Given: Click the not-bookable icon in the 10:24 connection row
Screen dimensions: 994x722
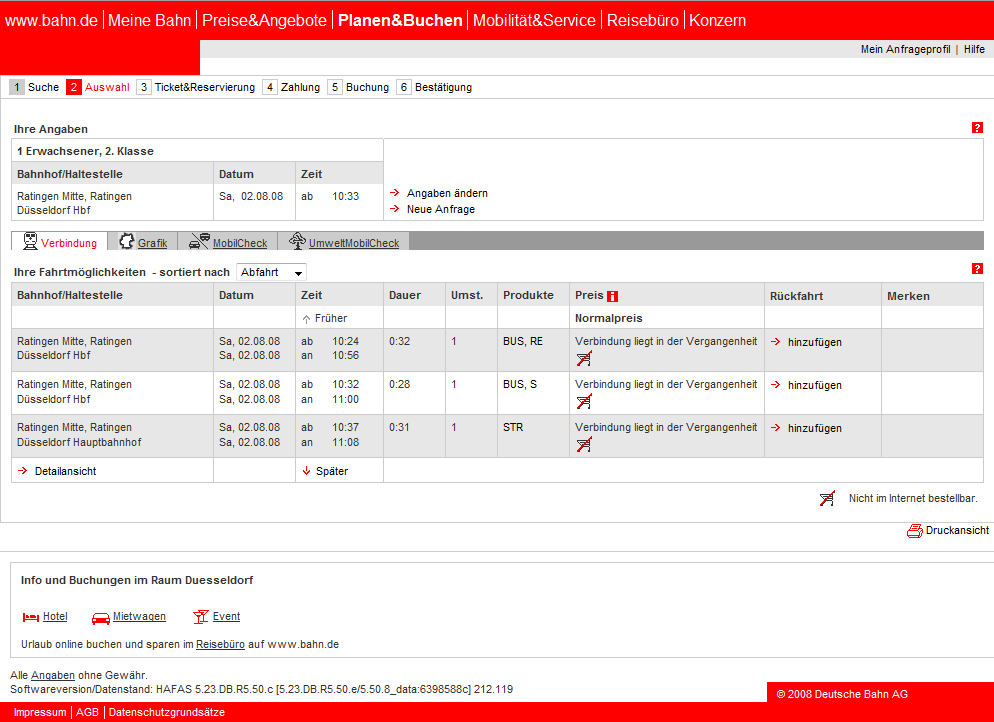Looking at the screenshot, I should point(584,359).
